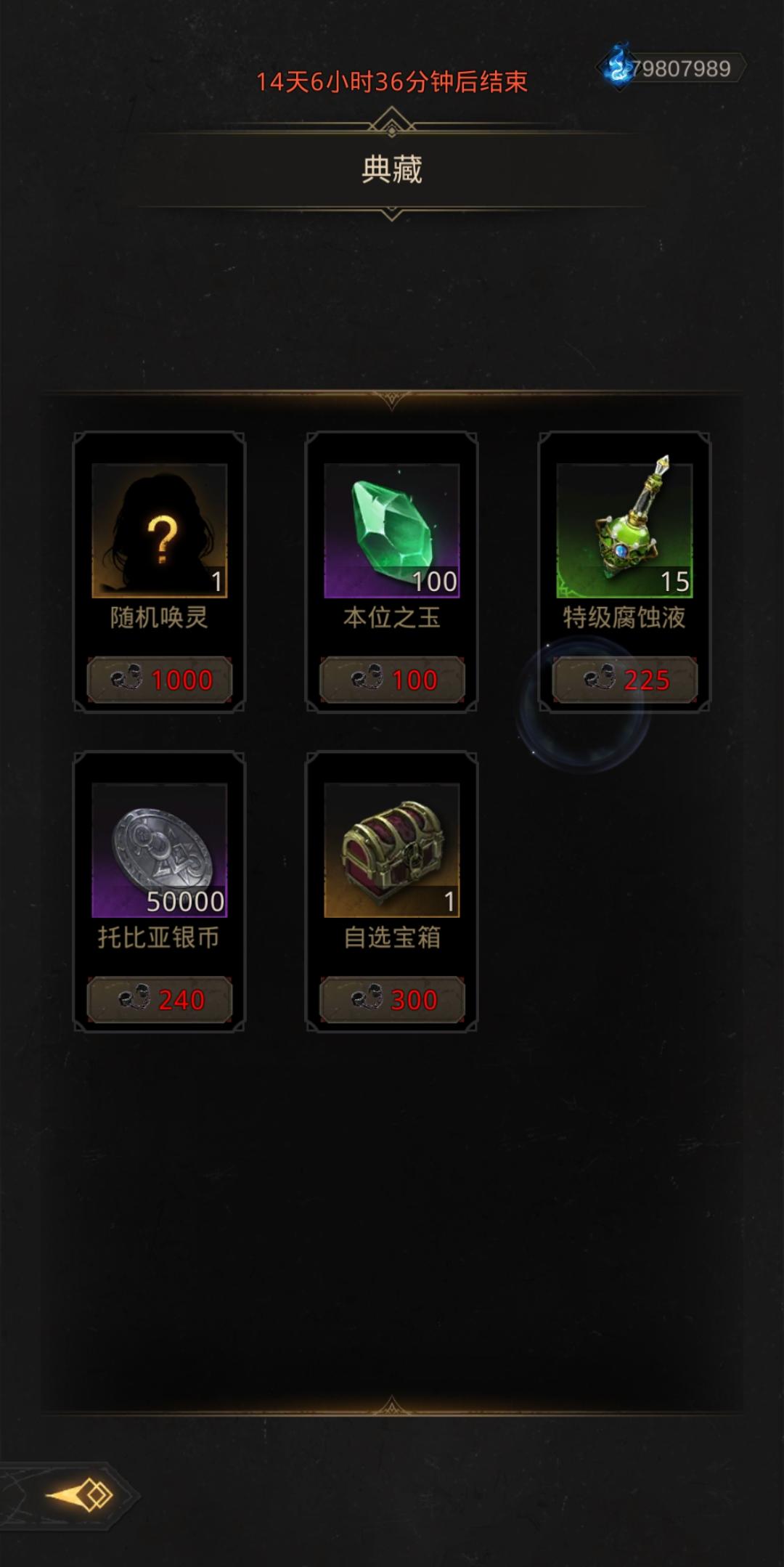Tap the 自选宝箱 item label
Viewport: 784px width, 1567px height.
click(392, 937)
